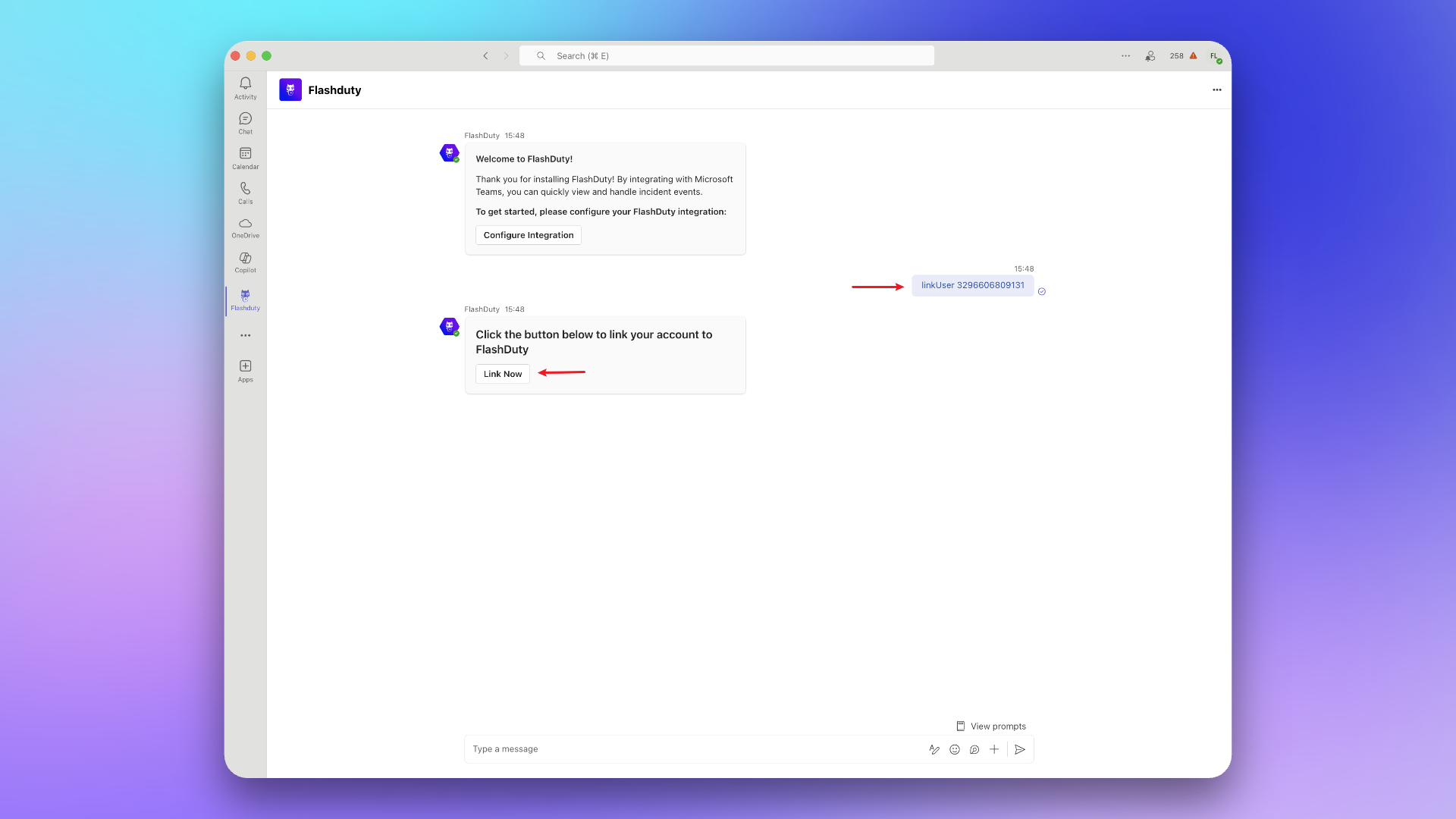Go back with the navigation arrow

pyautogui.click(x=485, y=56)
